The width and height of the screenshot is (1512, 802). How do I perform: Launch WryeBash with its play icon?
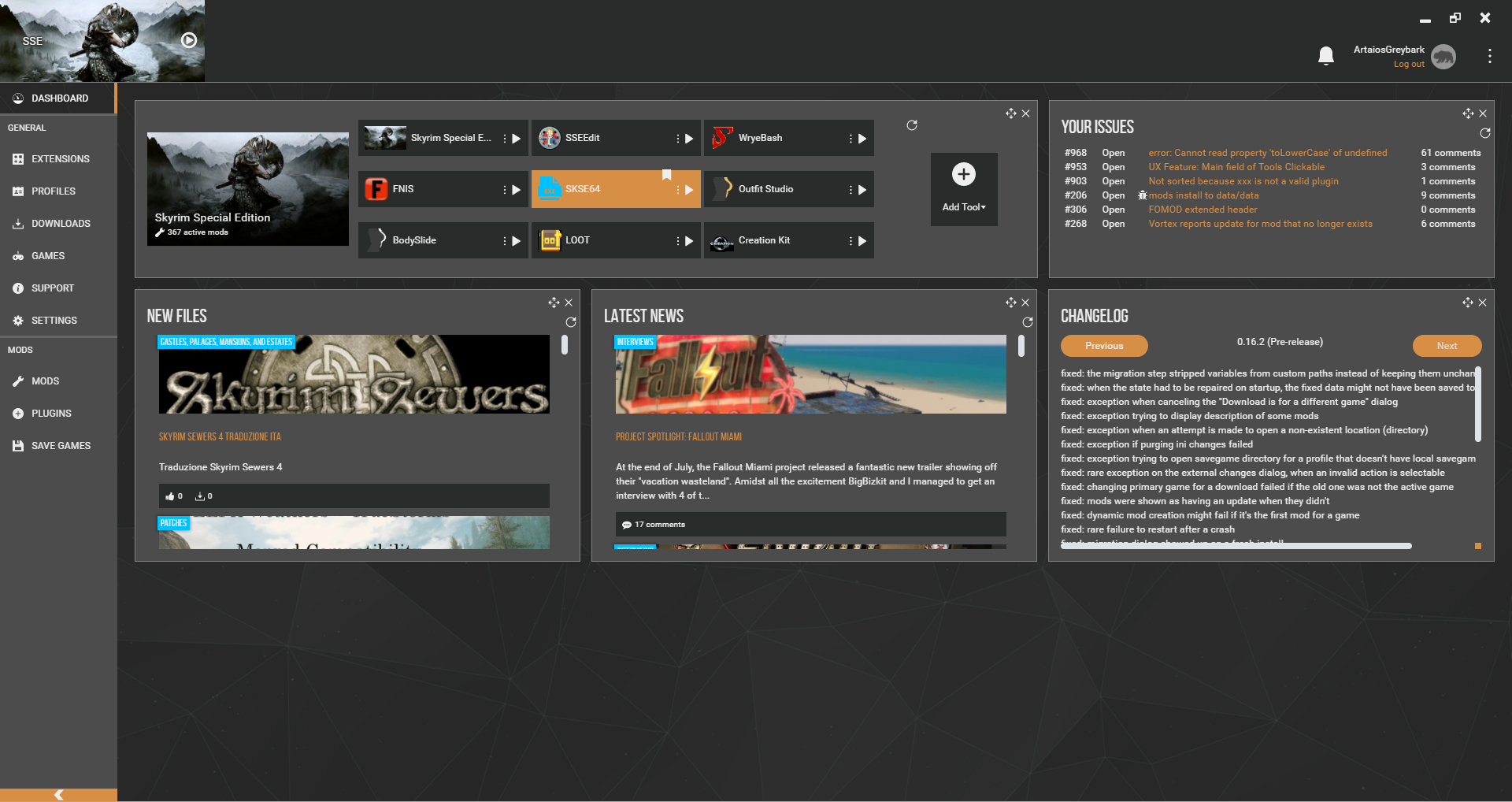point(862,138)
